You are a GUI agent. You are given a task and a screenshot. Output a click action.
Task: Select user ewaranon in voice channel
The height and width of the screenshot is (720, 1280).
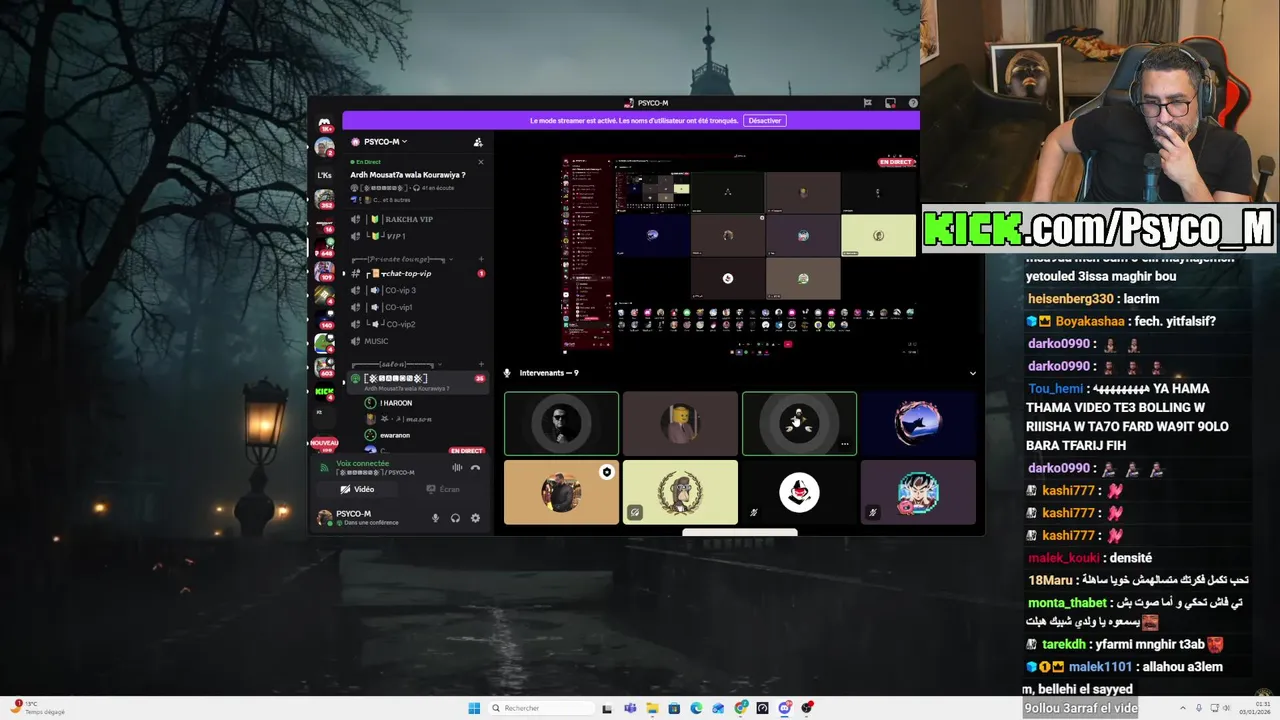pyautogui.click(x=394, y=435)
